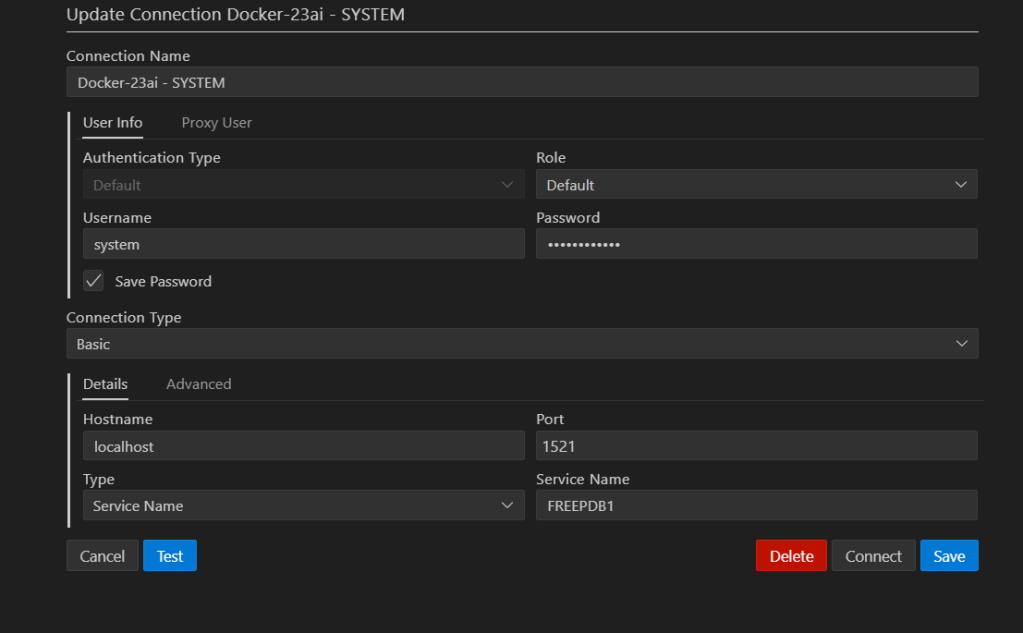Click the Username input field
1023x633 pixels.
(303, 245)
